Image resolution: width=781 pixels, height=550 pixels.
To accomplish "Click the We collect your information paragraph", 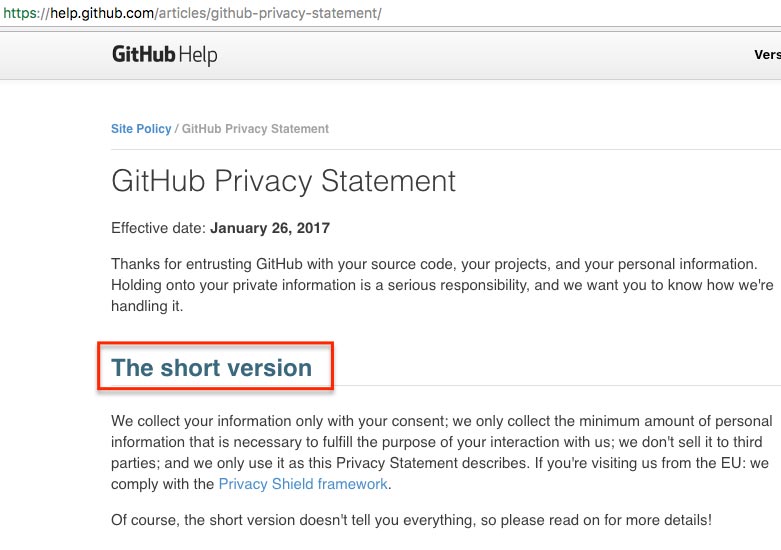I will click(x=442, y=452).
